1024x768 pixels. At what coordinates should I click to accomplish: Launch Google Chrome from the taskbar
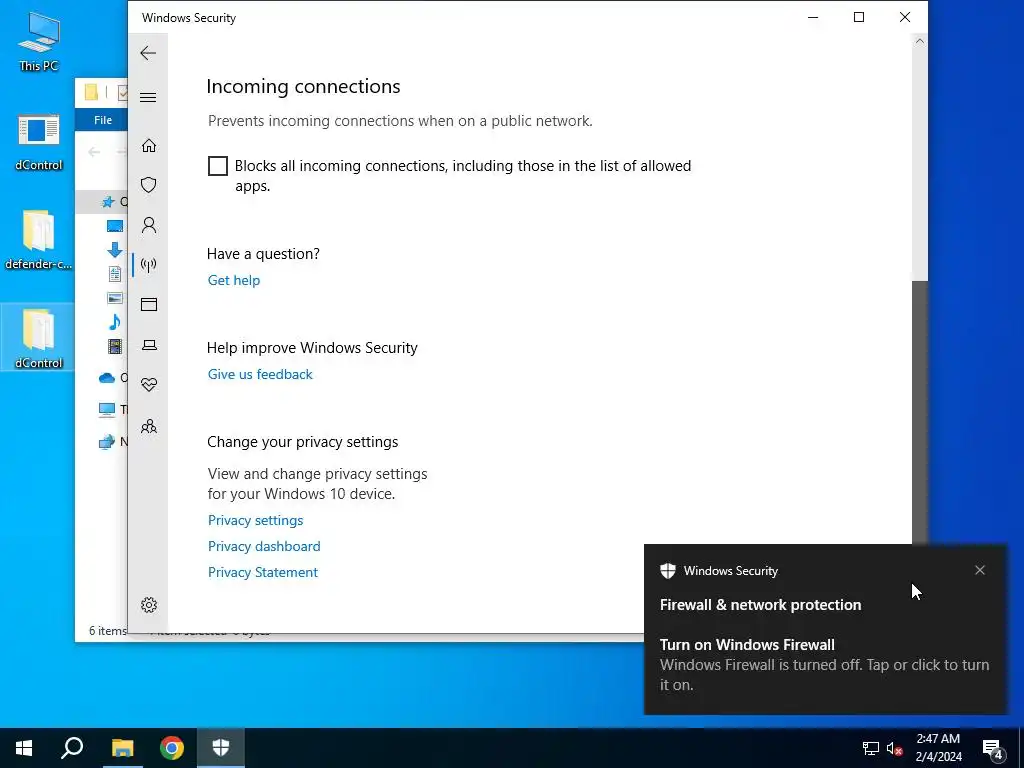click(172, 748)
